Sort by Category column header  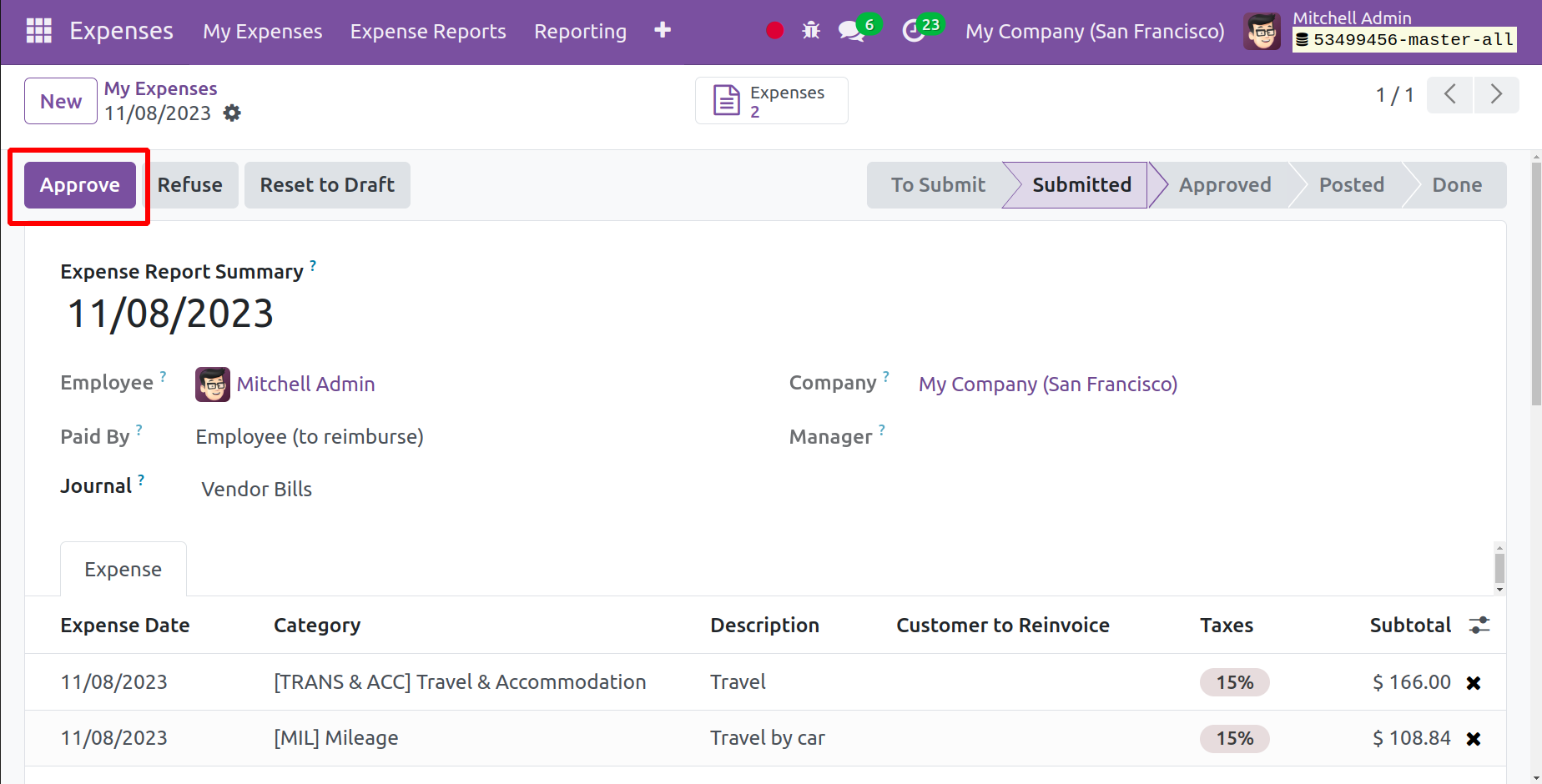(317, 626)
